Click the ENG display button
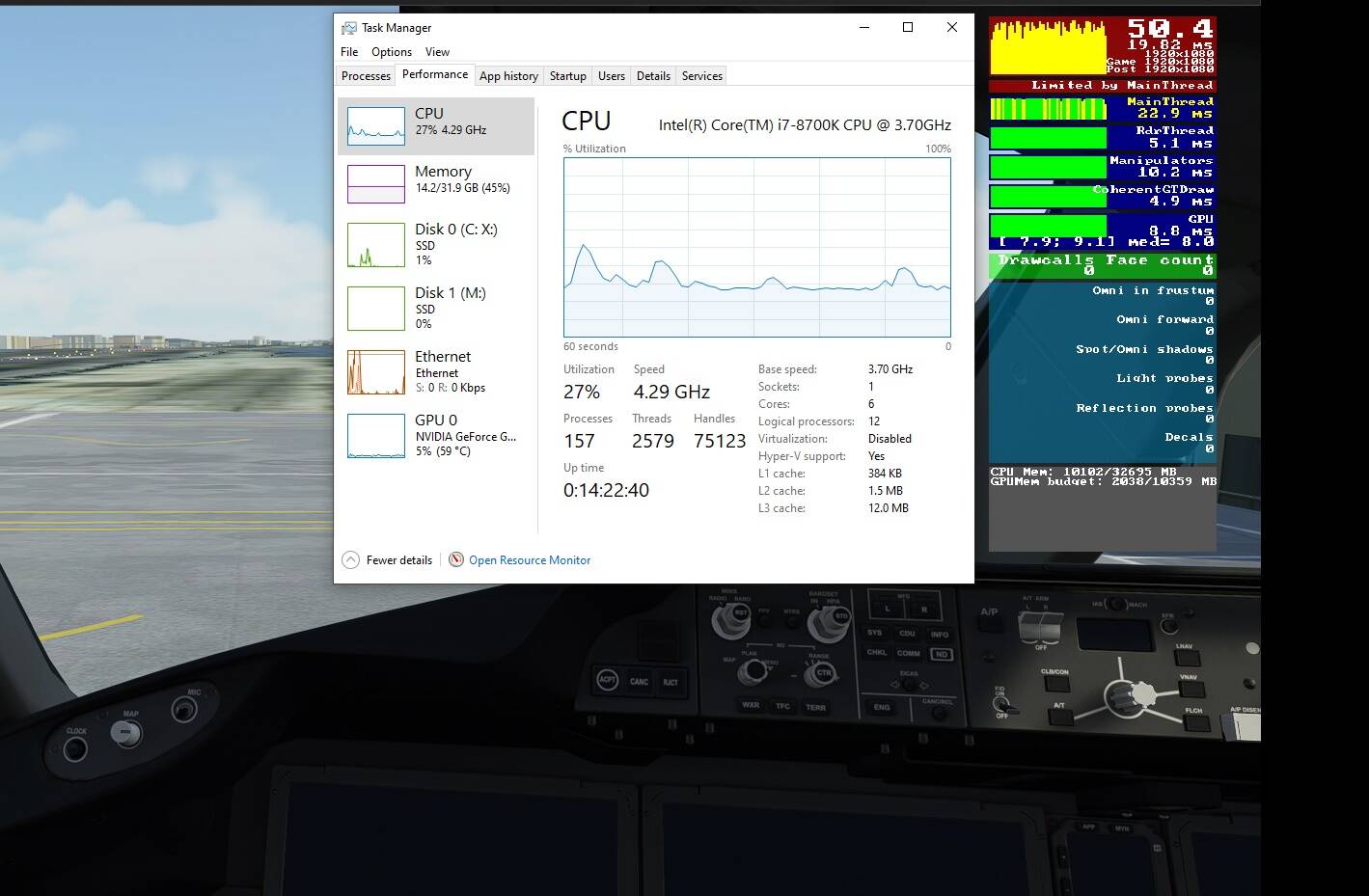This screenshot has height=896, width=1369. click(x=882, y=707)
